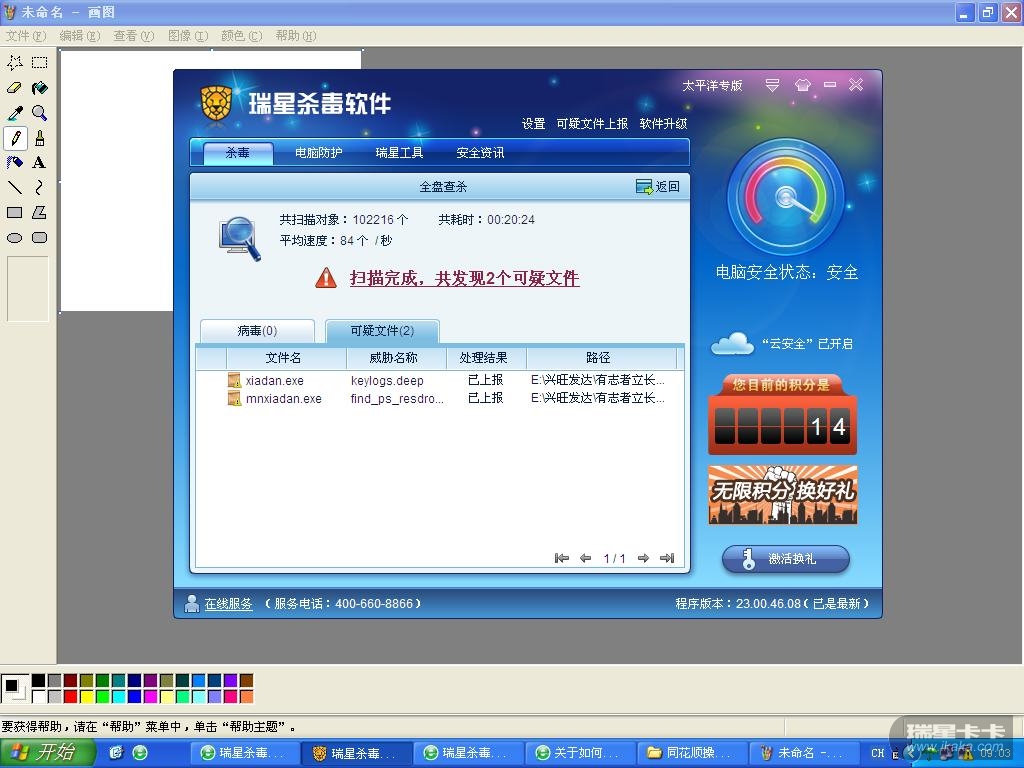This screenshot has width=1024, height=768.
Task: Sort by 处理结果 column header
Action: tap(486, 358)
